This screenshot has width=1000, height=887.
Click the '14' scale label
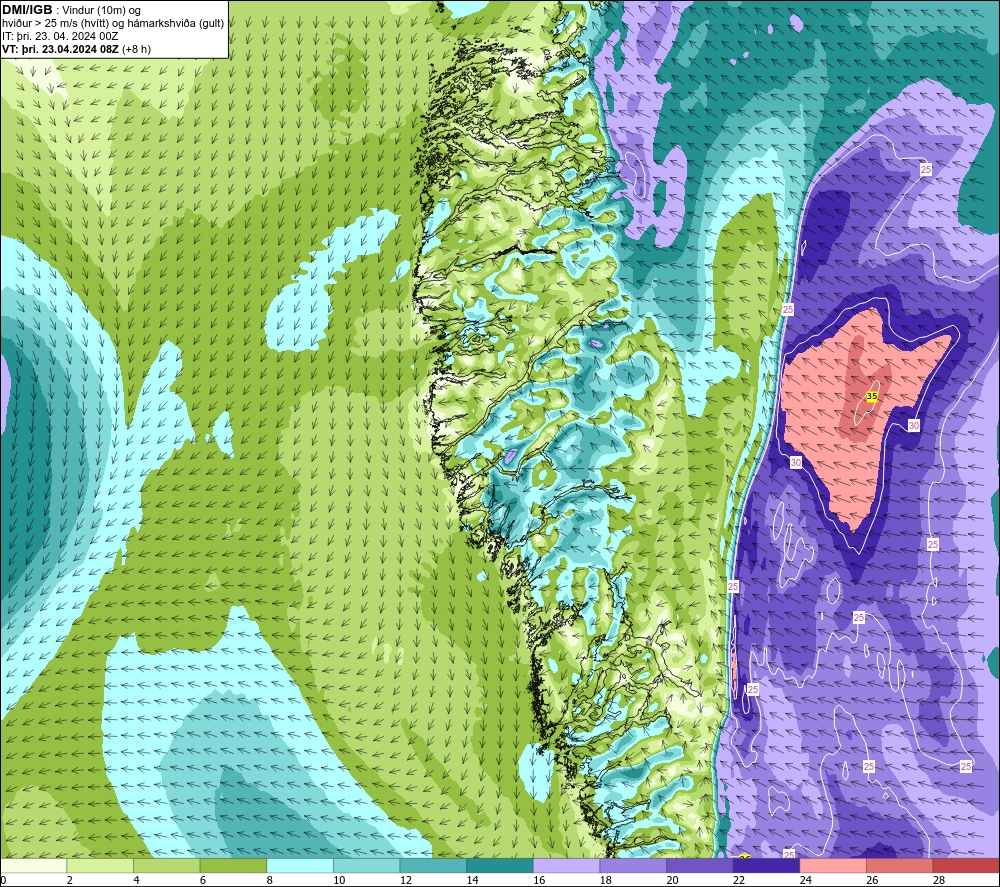point(472,880)
